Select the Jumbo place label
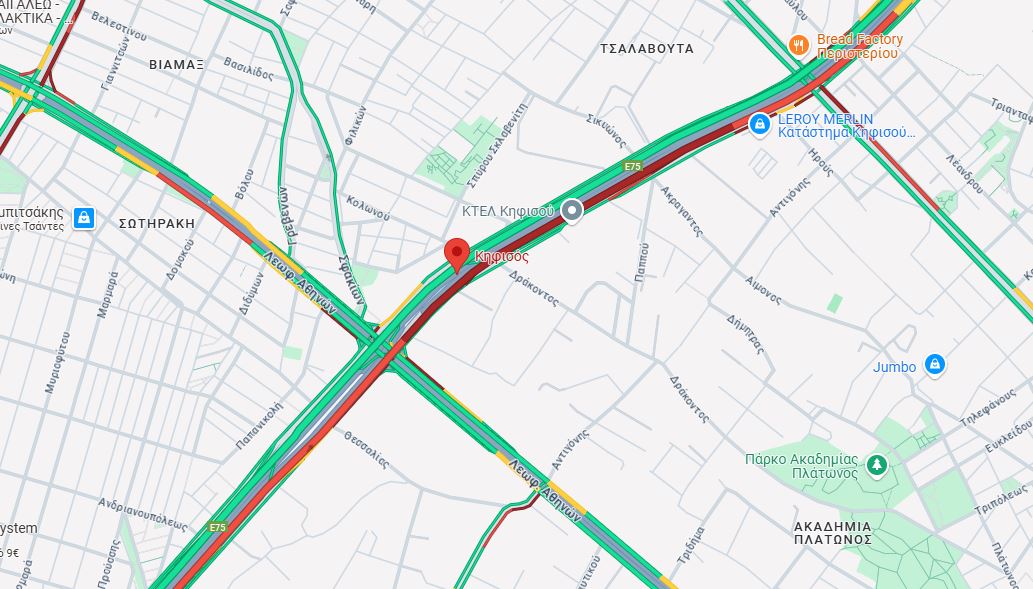 pyautogui.click(x=894, y=367)
